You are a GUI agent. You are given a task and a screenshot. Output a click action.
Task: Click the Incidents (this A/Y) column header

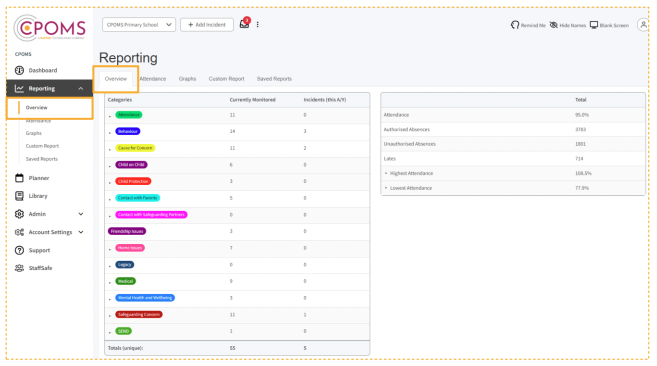tap(325, 100)
